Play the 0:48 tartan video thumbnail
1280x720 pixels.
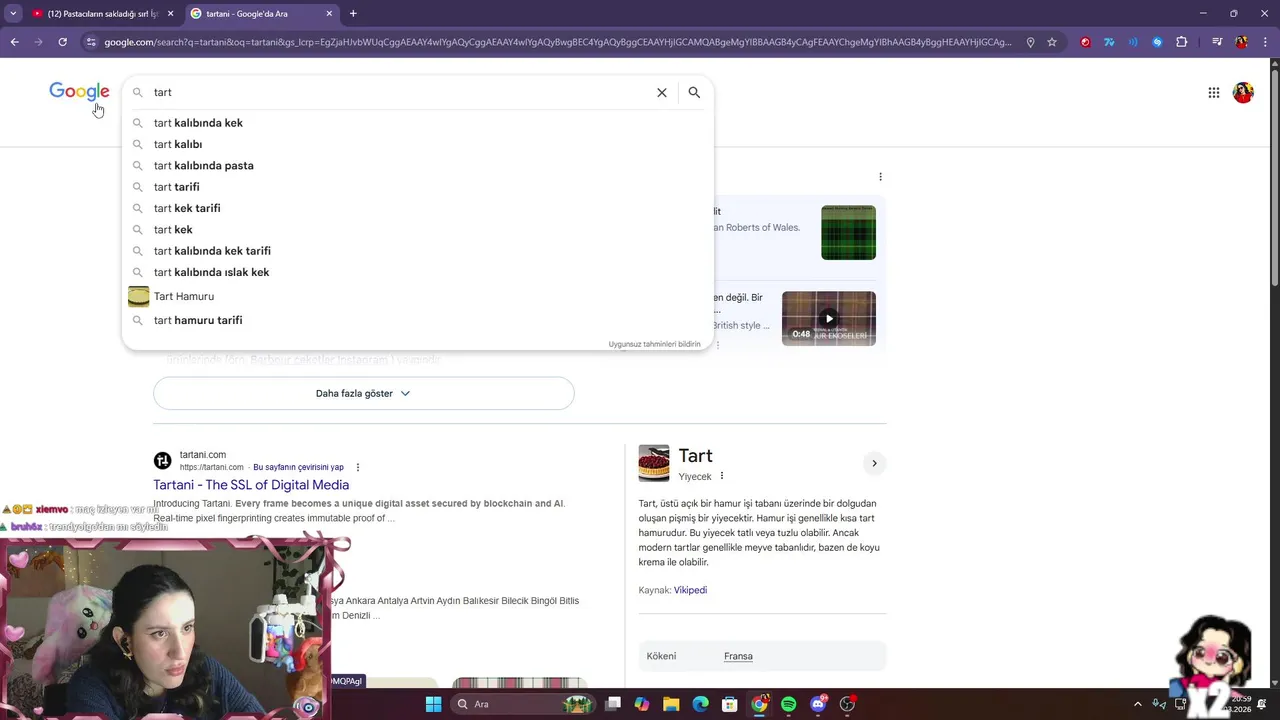click(829, 318)
